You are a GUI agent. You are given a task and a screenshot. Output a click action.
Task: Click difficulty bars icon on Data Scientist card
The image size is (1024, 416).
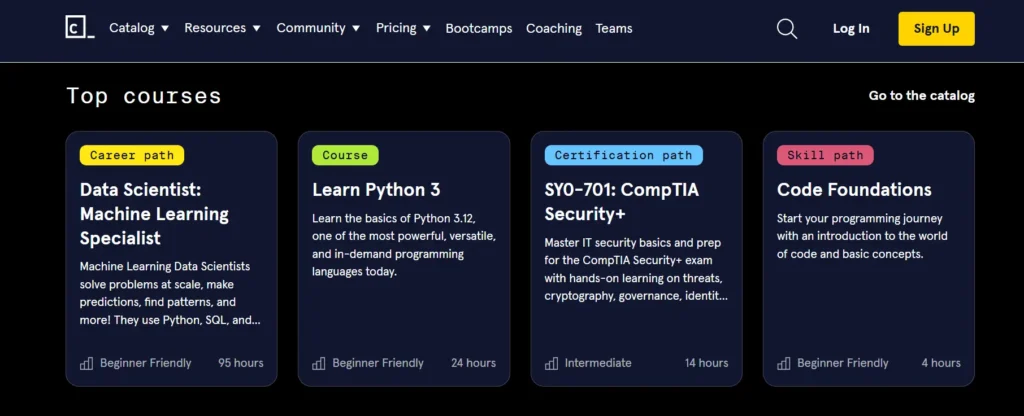(86, 363)
